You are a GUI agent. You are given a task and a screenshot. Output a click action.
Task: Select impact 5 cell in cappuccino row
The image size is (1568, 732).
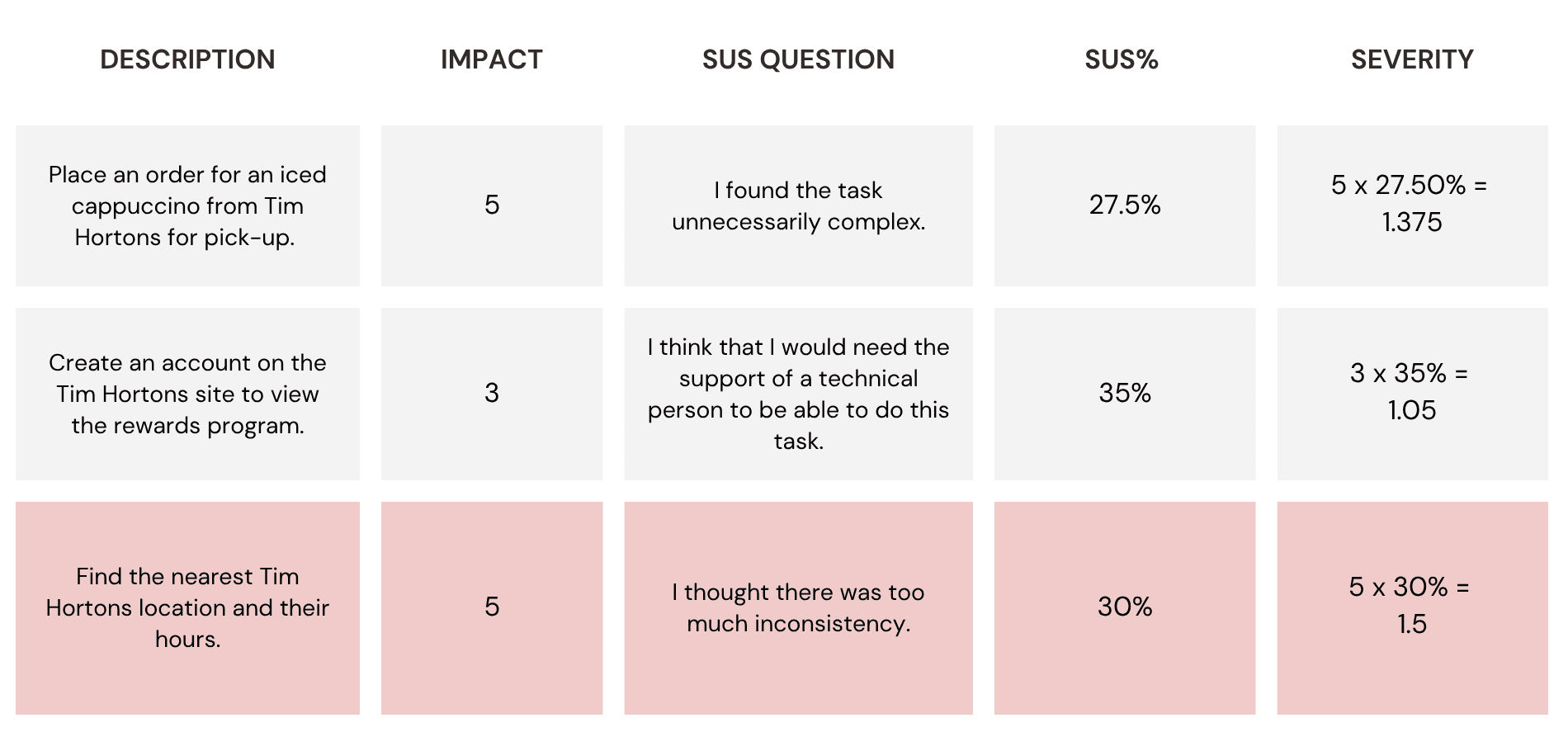492,205
